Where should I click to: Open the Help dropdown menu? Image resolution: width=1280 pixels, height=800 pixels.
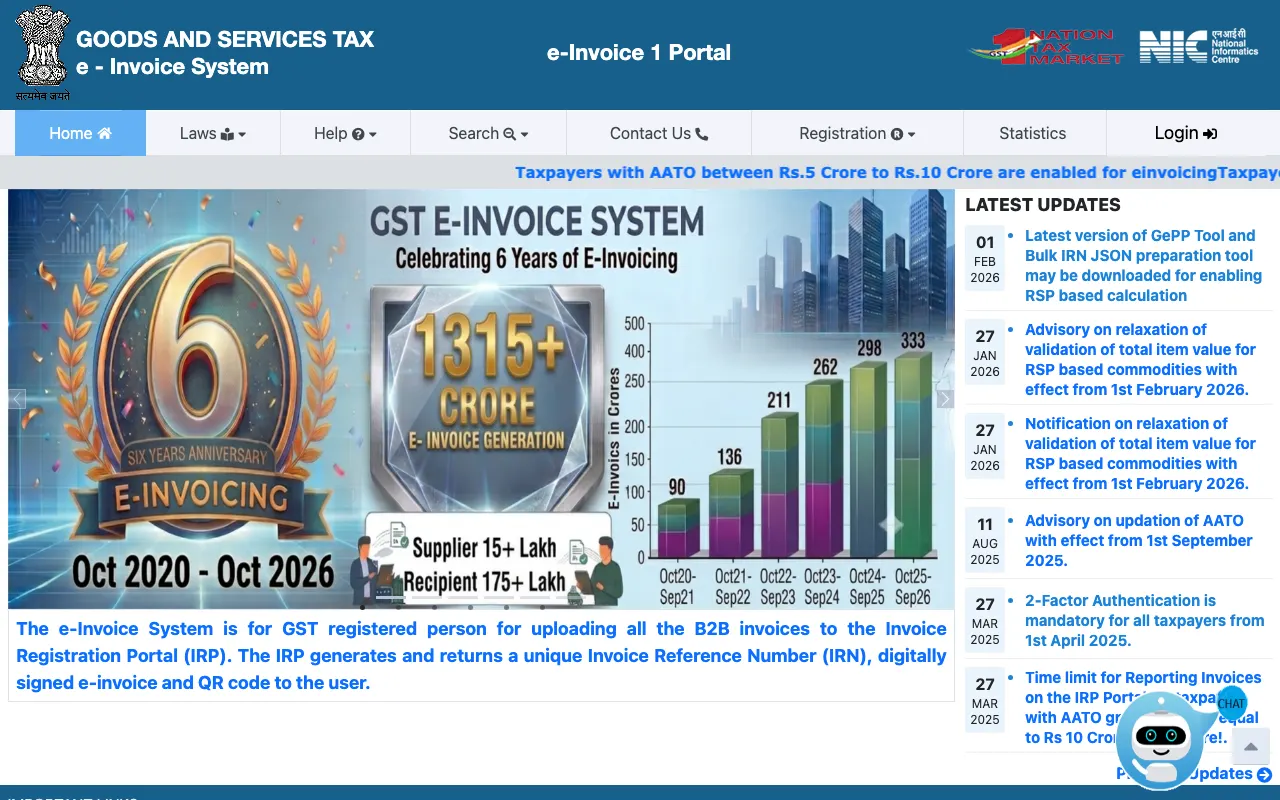(x=345, y=133)
